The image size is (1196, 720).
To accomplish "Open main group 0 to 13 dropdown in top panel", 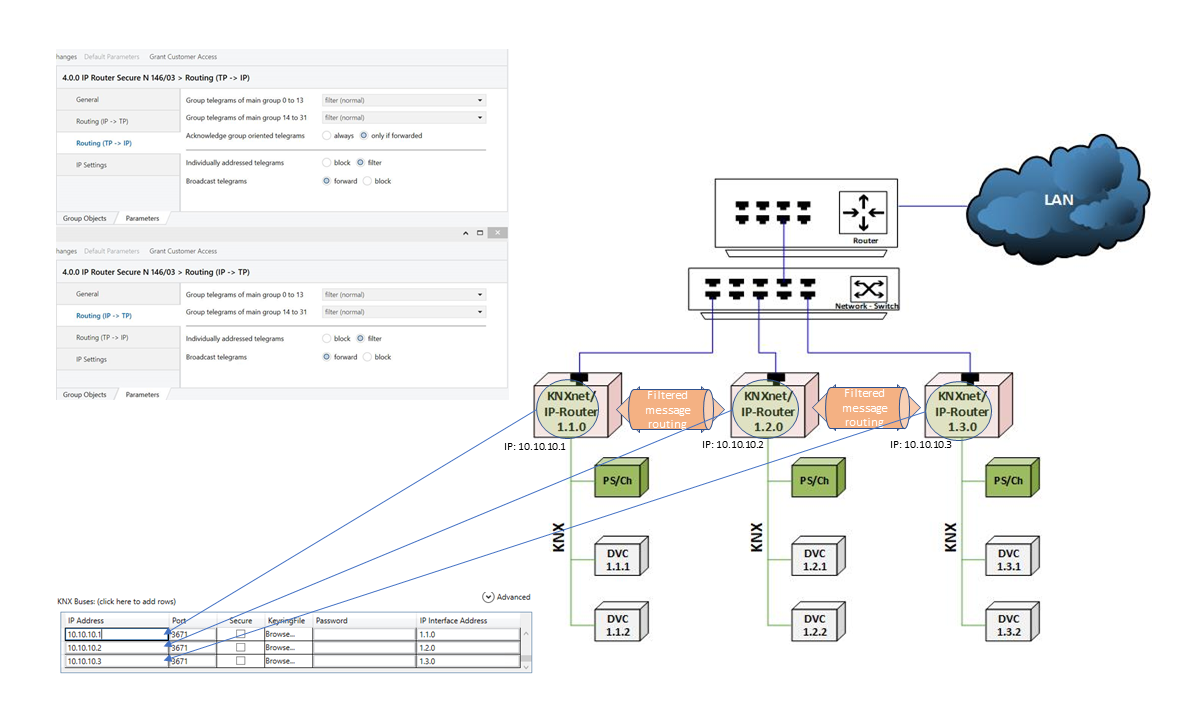I will pos(404,100).
